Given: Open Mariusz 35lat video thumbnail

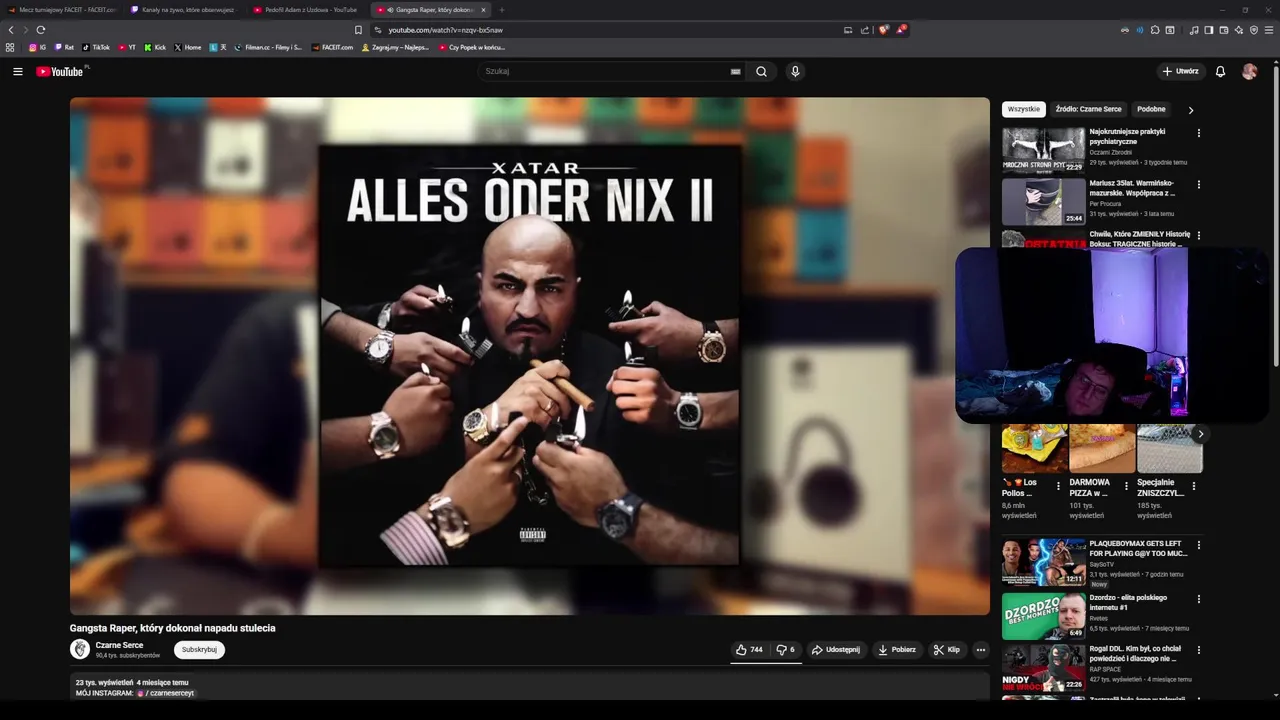Looking at the screenshot, I should tap(1043, 201).
